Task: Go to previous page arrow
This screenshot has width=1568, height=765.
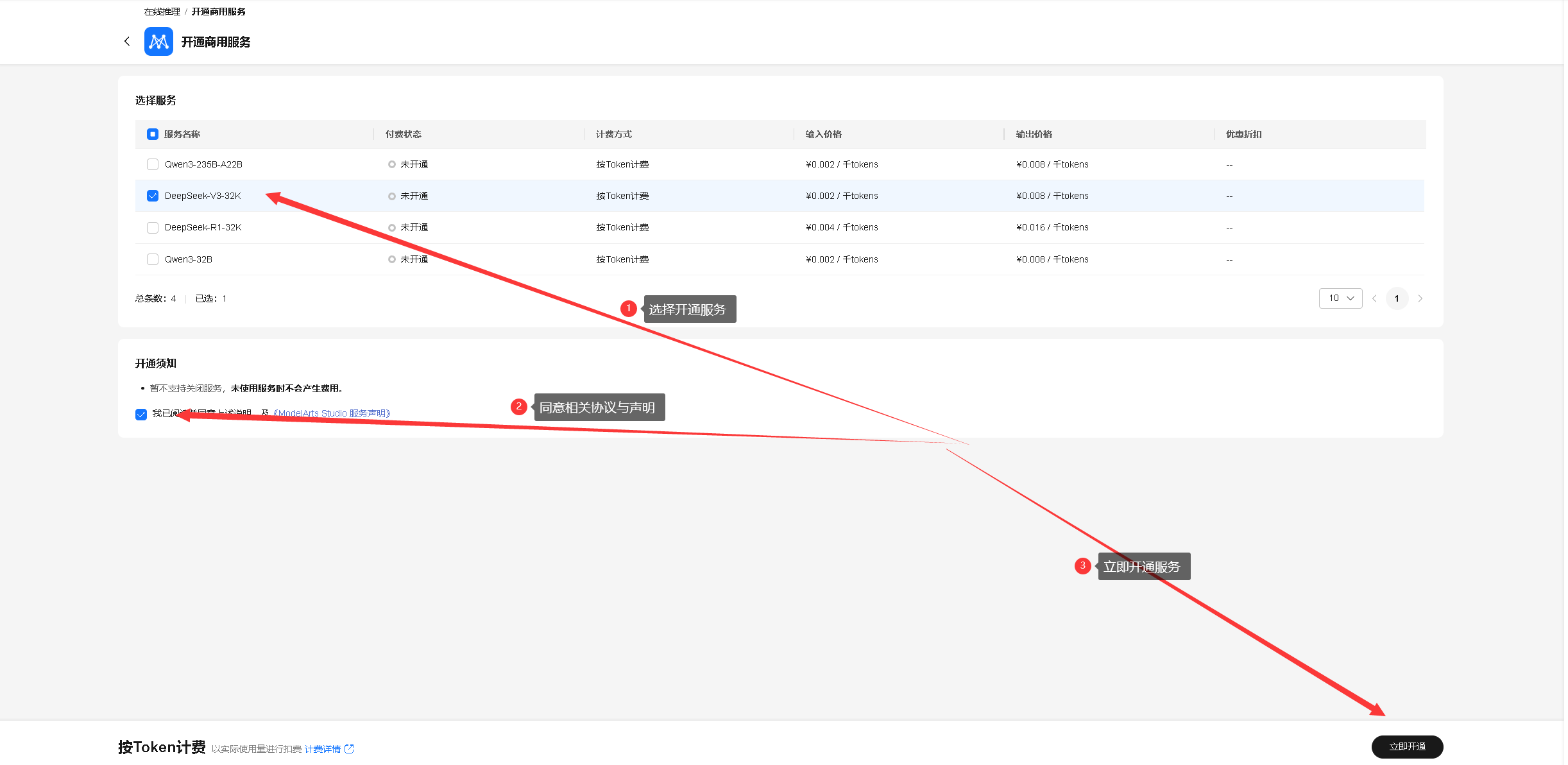Action: [1374, 298]
